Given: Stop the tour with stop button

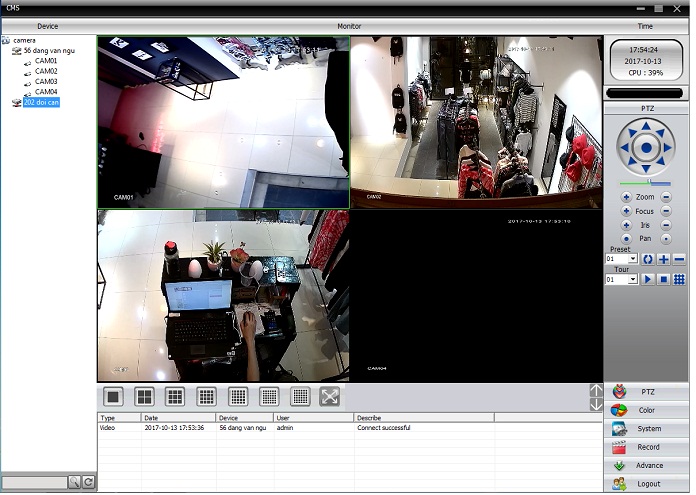Looking at the screenshot, I should click(663, 279).
